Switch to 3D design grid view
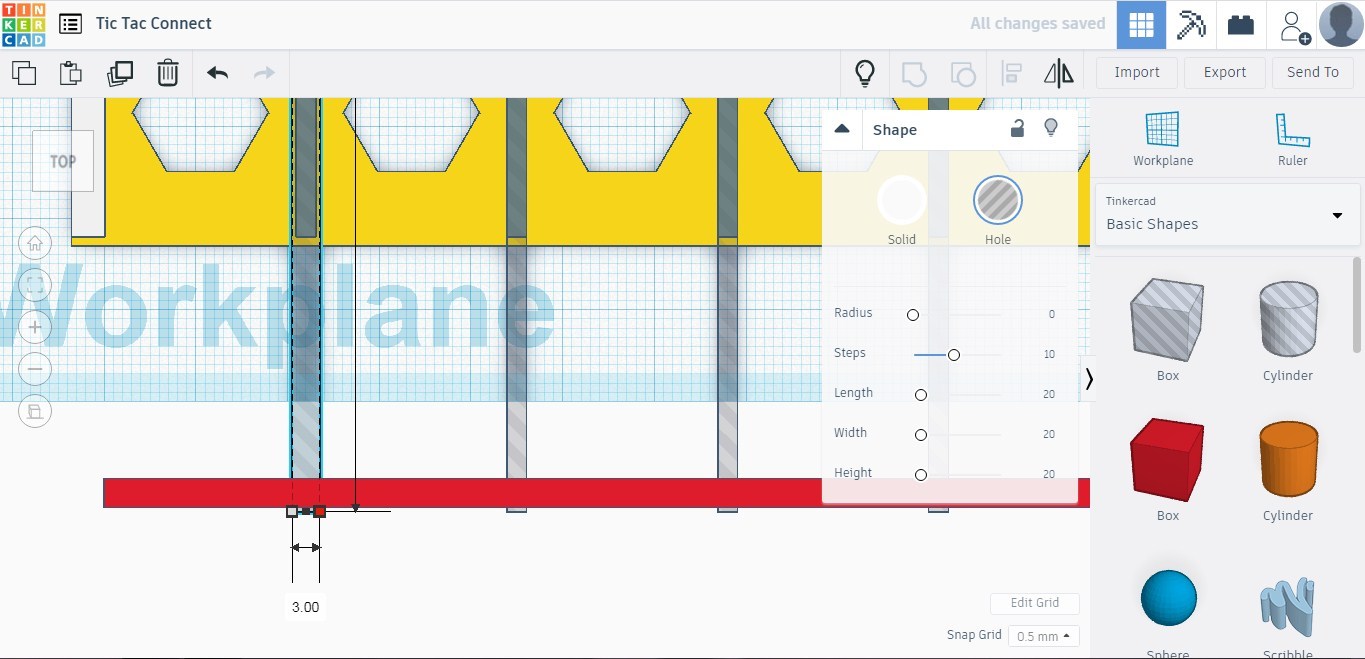Screen dimensions: 1365x659 1141,25
